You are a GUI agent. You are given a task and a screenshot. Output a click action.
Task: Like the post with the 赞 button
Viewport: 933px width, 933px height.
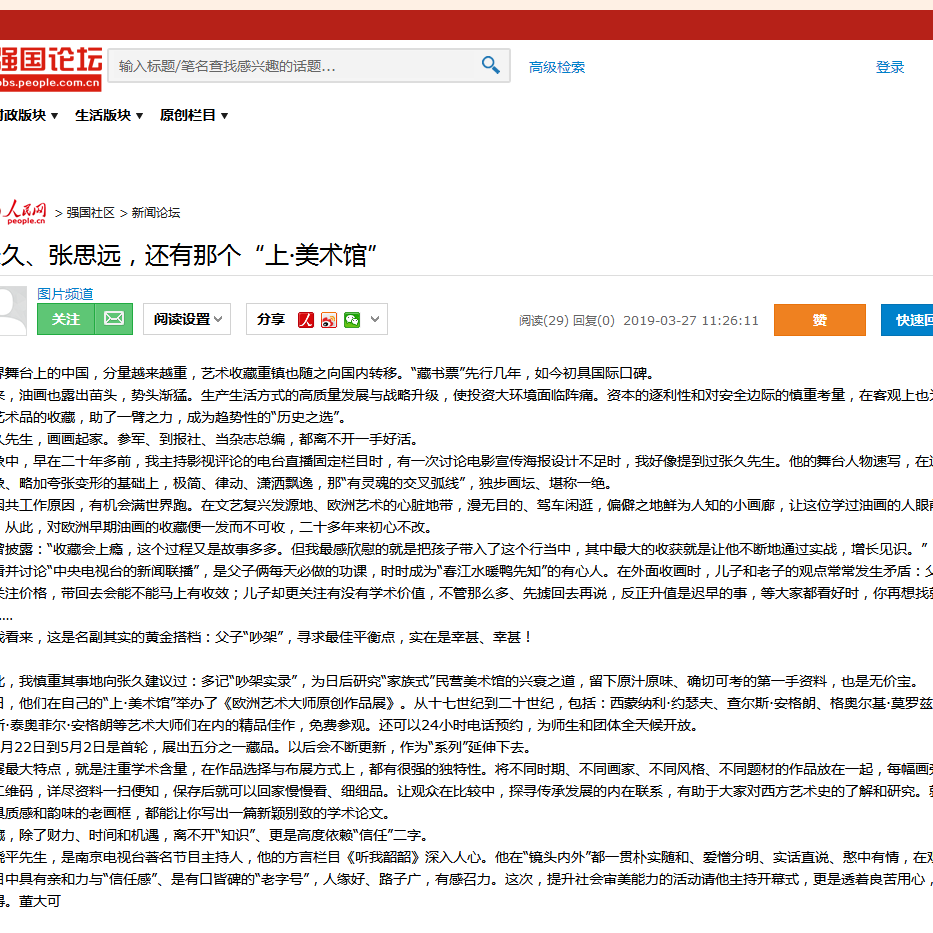pos(819,320)
